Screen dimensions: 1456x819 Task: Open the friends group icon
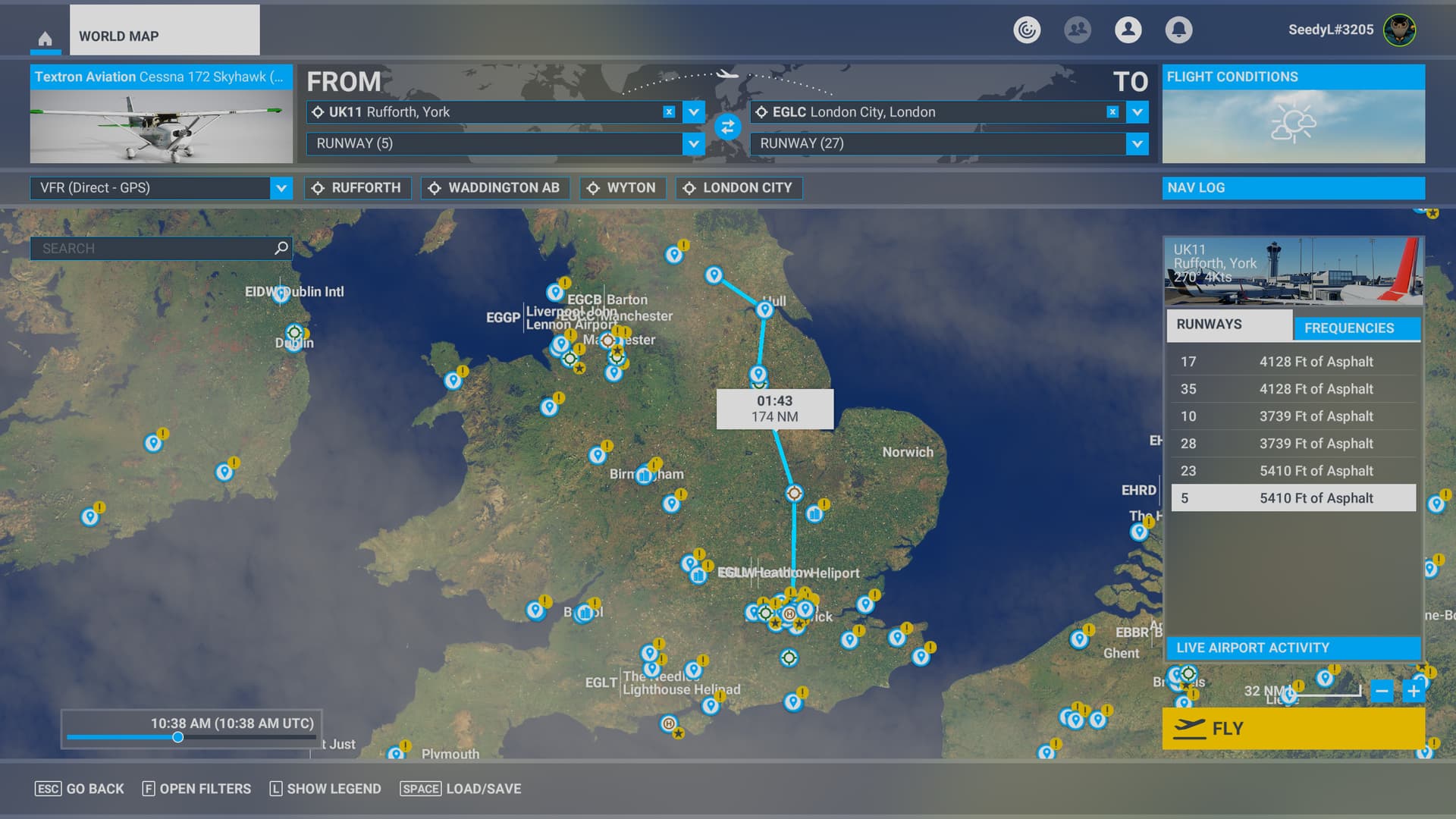(x=1078, y=30)
